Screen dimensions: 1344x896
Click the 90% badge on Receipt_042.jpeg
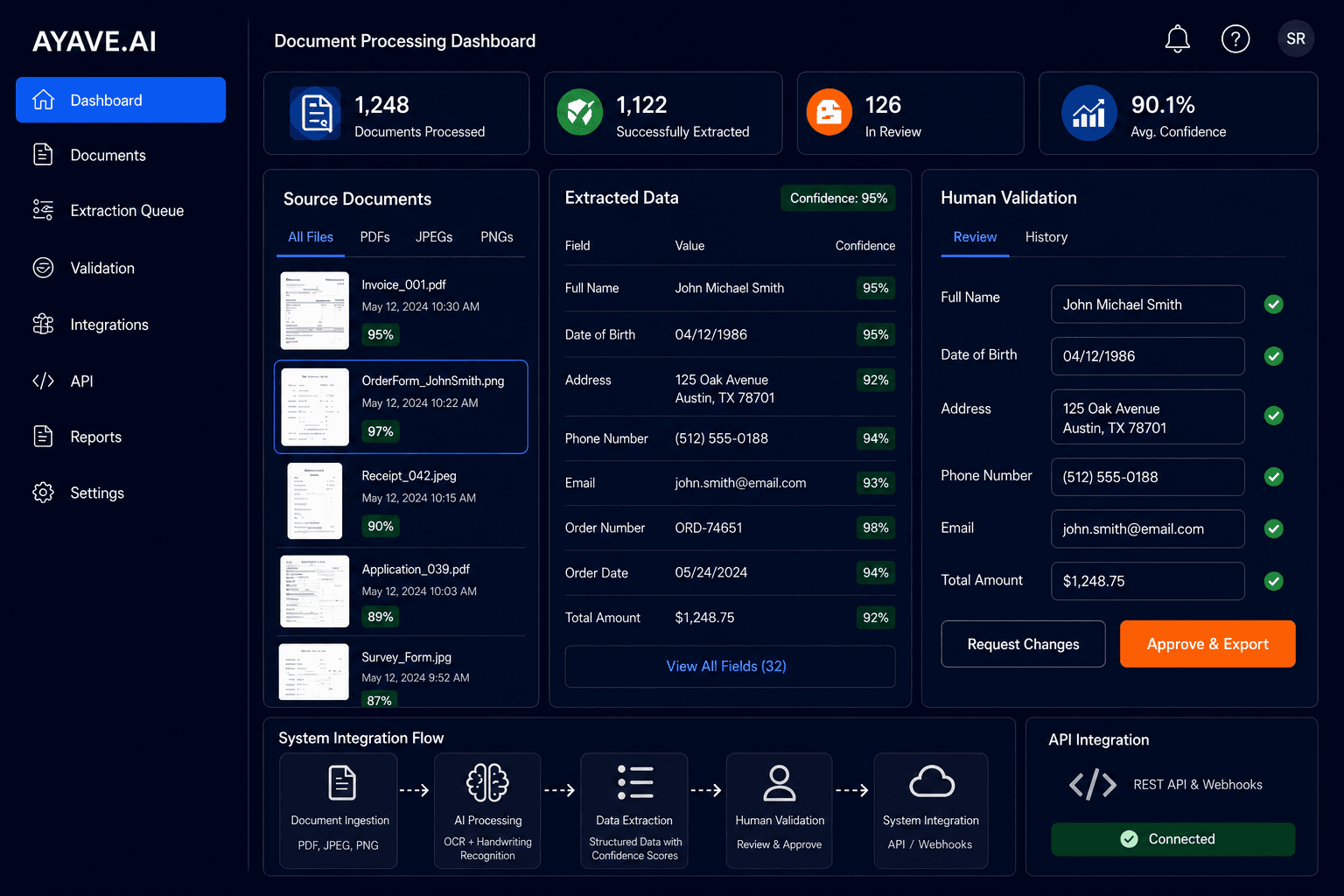coord(381,526)
